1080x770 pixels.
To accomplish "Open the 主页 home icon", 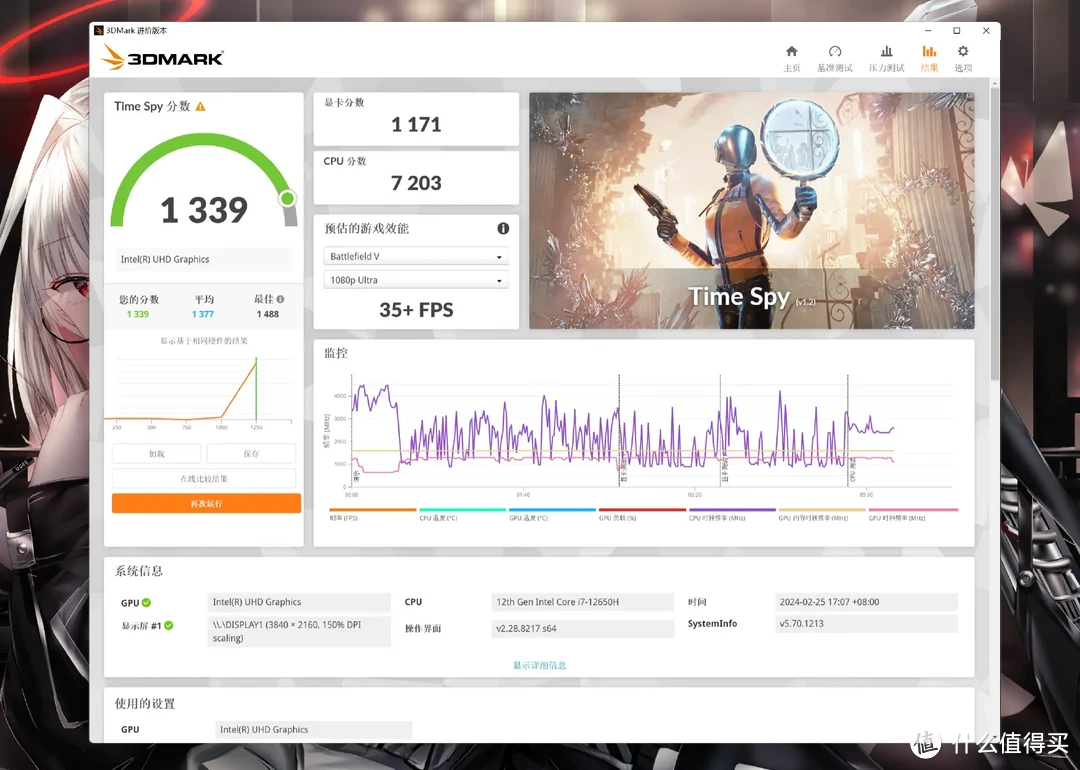I will (791, 52).
